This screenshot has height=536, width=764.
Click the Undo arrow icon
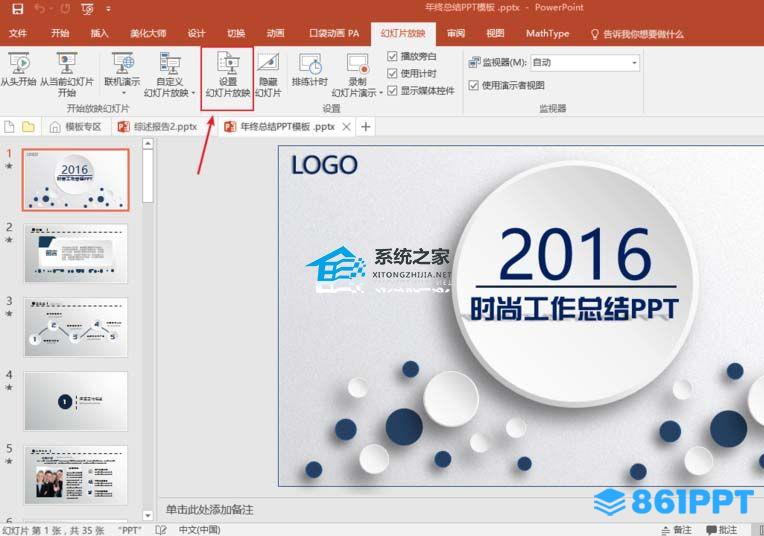click(40, 8)
